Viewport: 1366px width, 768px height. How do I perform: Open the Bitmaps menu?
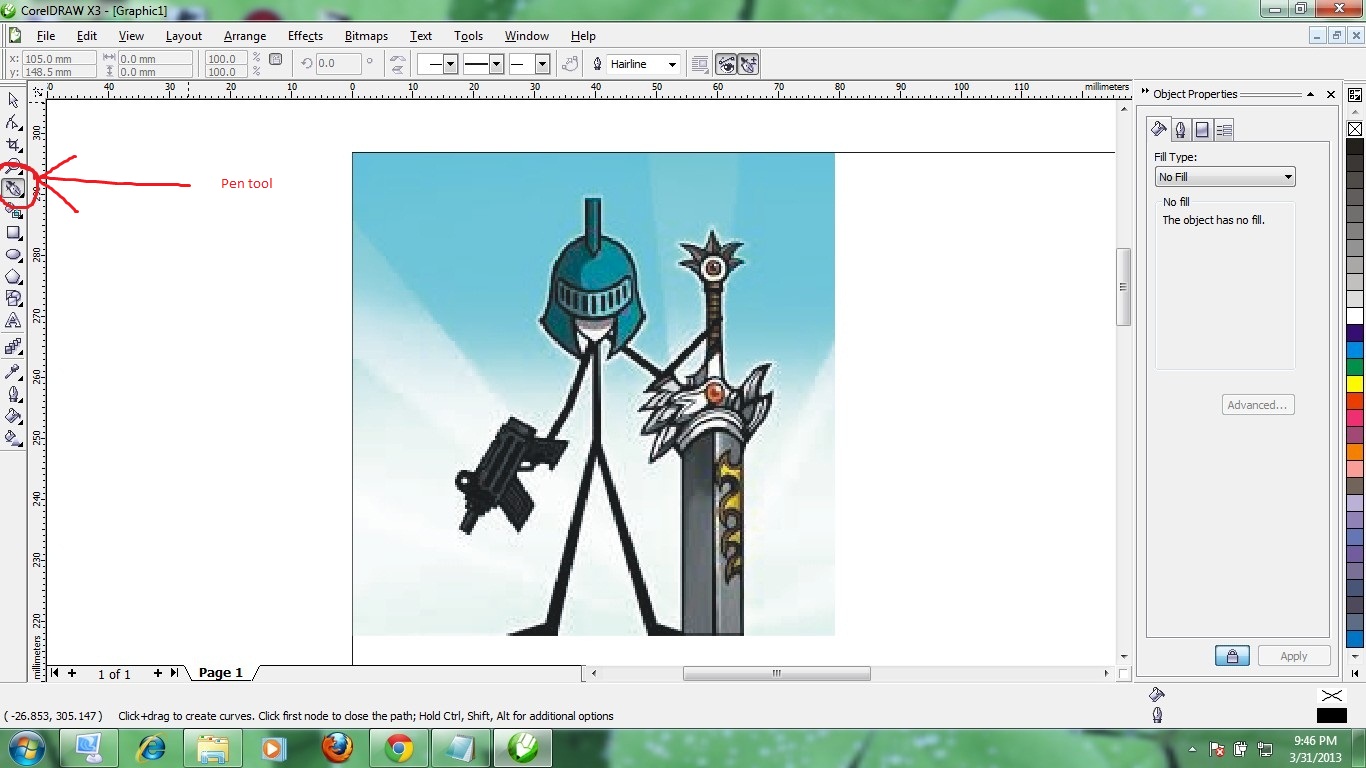pos(366,35)
